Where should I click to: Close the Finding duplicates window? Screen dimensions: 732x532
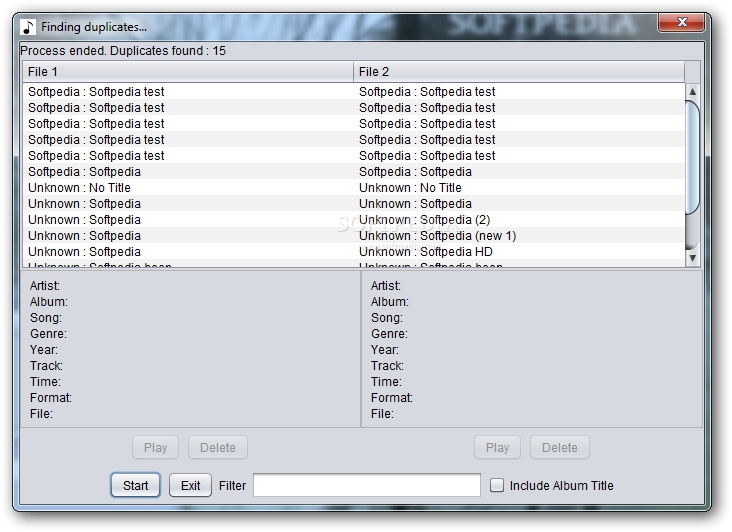681,22
